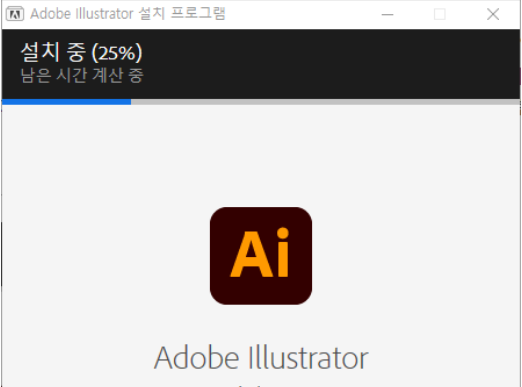The width and height of the screenshot is (522, 387).
Task: Click the '설치 중 (25%)' status text
Action: [x=81, y=52]
